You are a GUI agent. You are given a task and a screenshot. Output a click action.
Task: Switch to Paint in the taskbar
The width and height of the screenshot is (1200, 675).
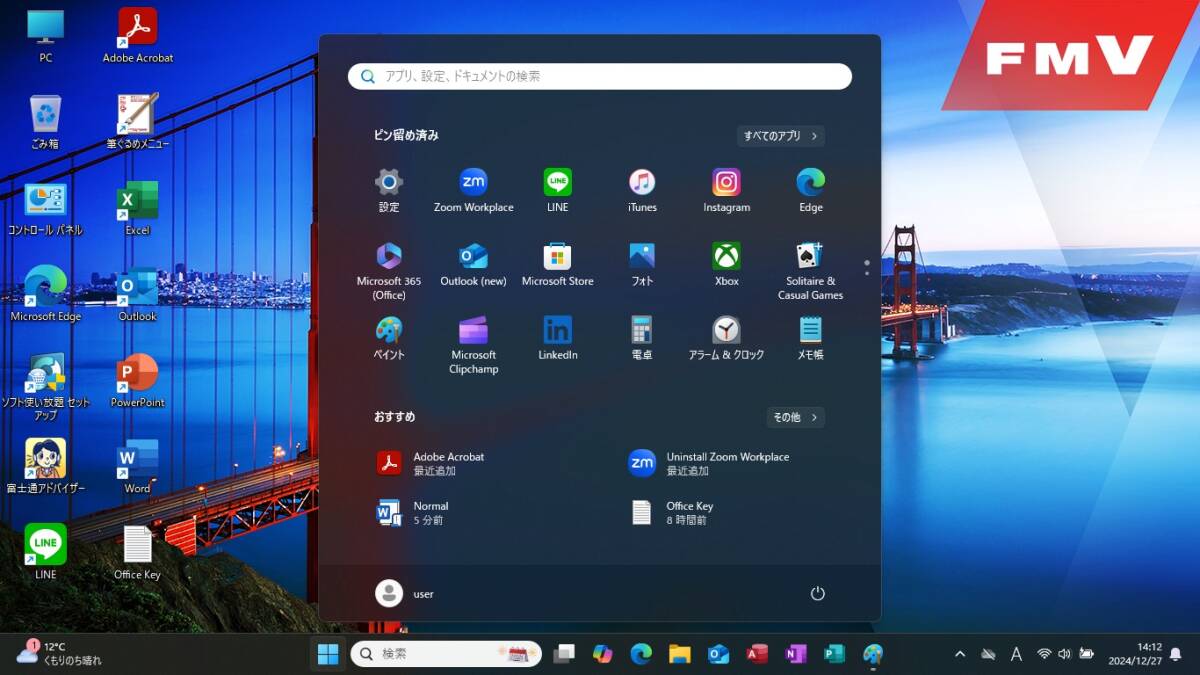tap(873, 654)
